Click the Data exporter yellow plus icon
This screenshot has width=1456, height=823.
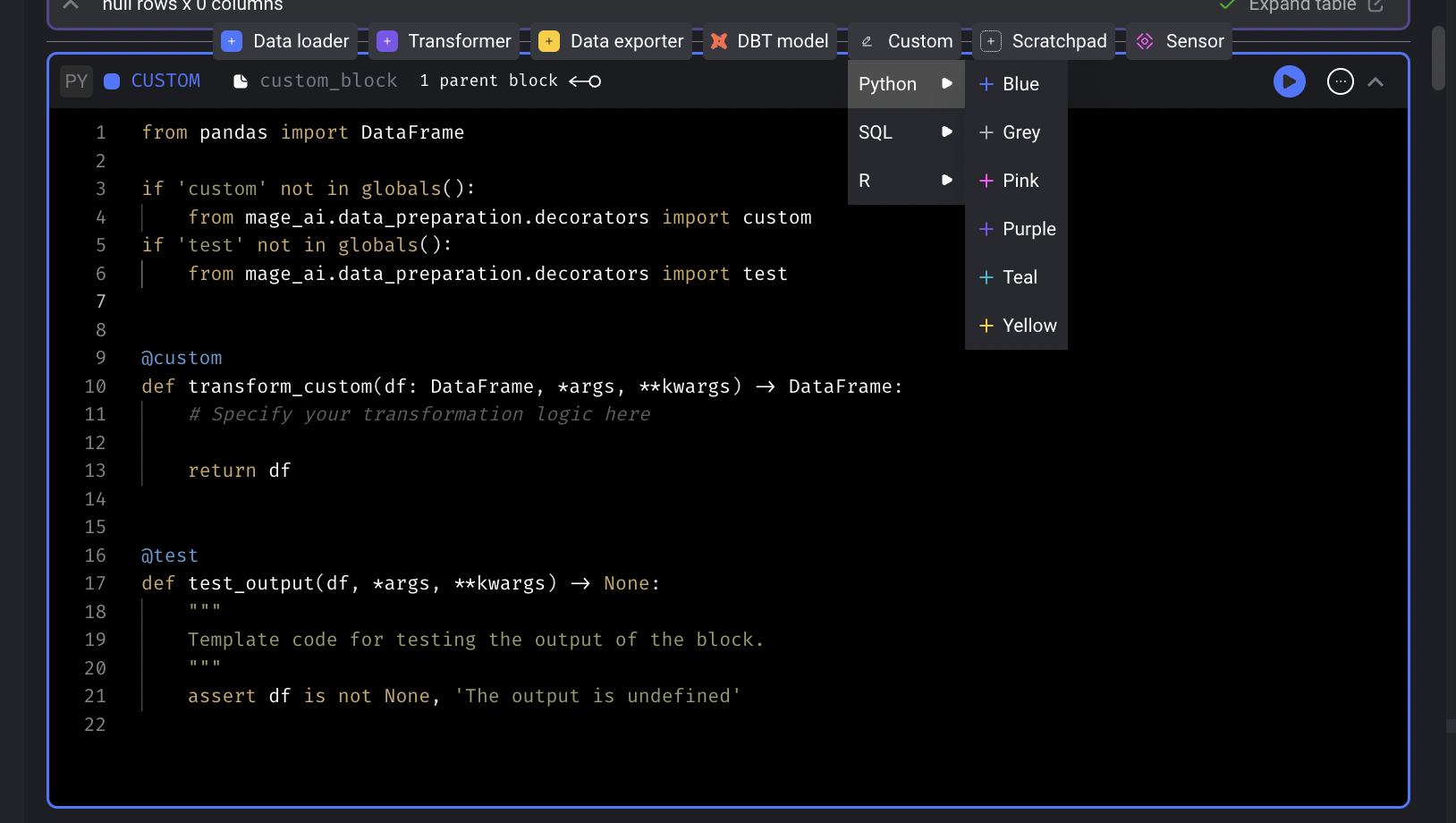pos(549,41)
